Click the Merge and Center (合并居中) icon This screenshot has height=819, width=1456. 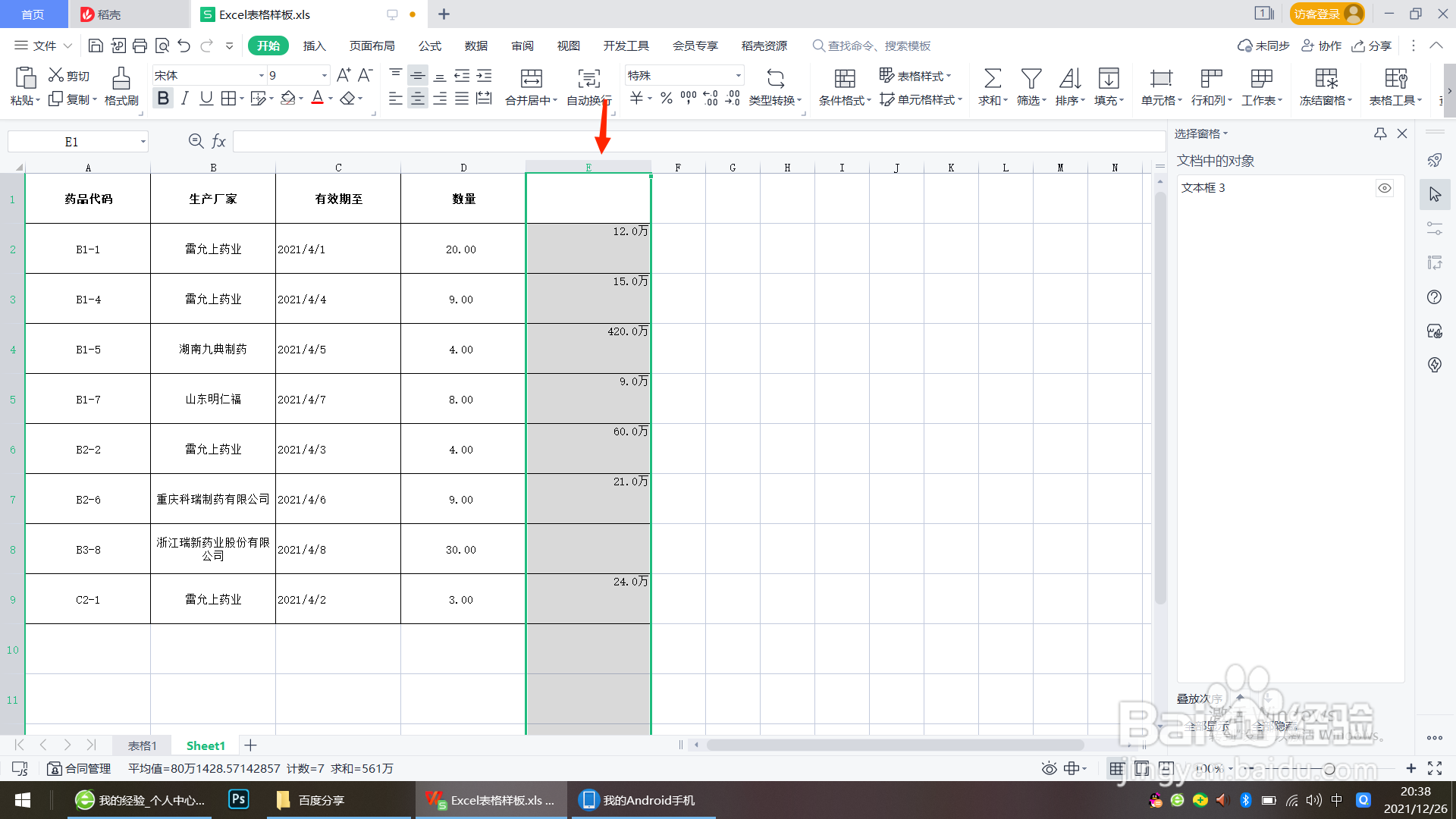click(x=531, y=79)
